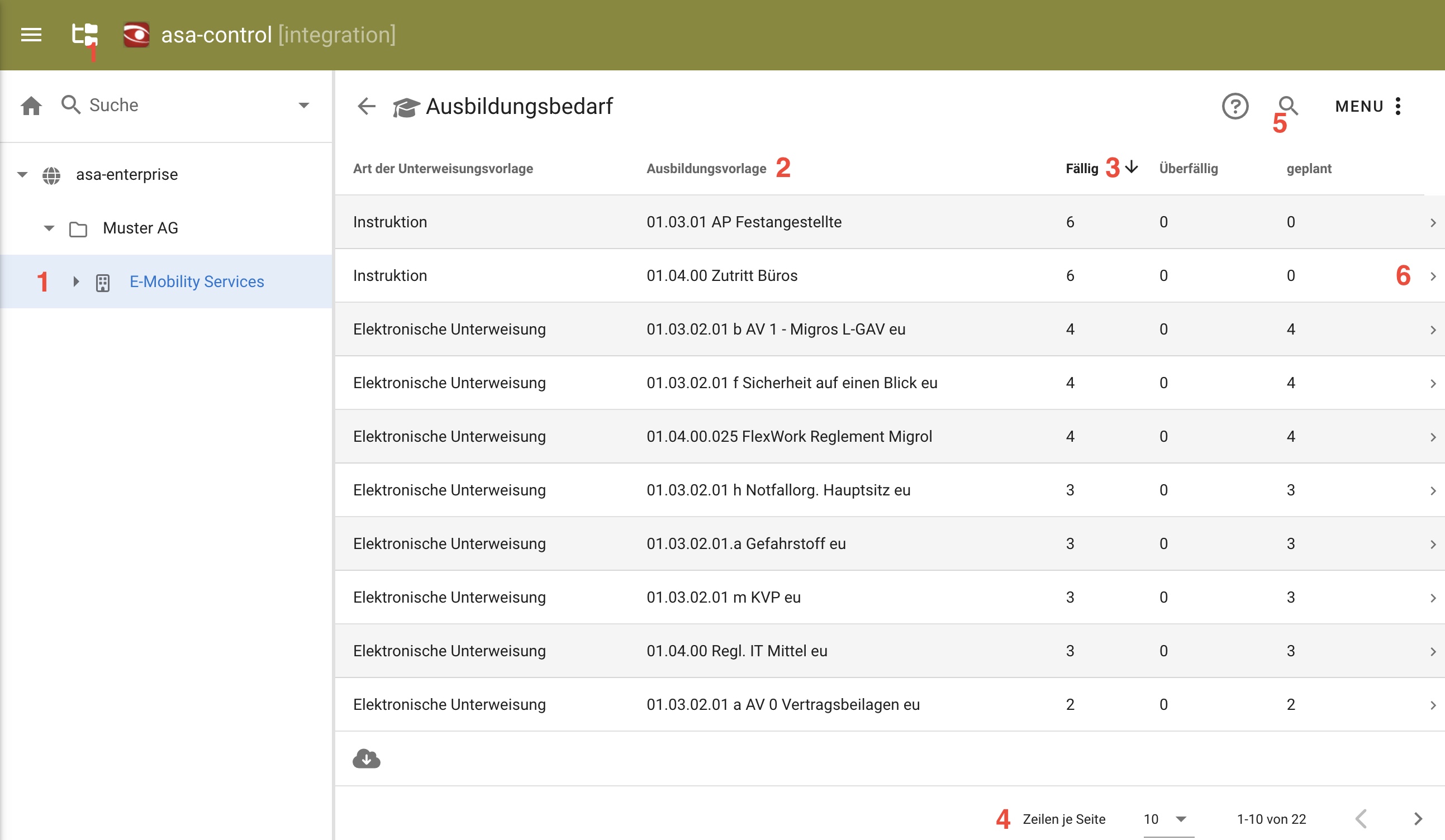
Task: Select E-Mobility Services in the tree
Action: (x=197, y=281)
